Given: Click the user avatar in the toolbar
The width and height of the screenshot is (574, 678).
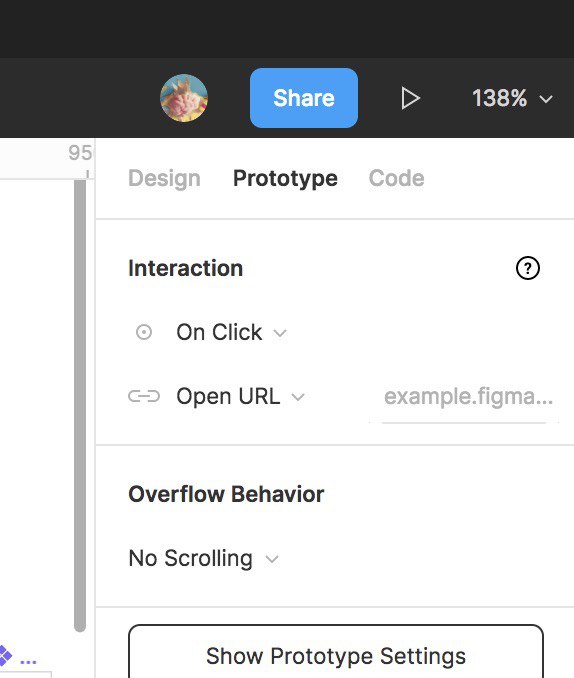Looking at the screenshot, I should pyautogui.click(x=184, y=98).
